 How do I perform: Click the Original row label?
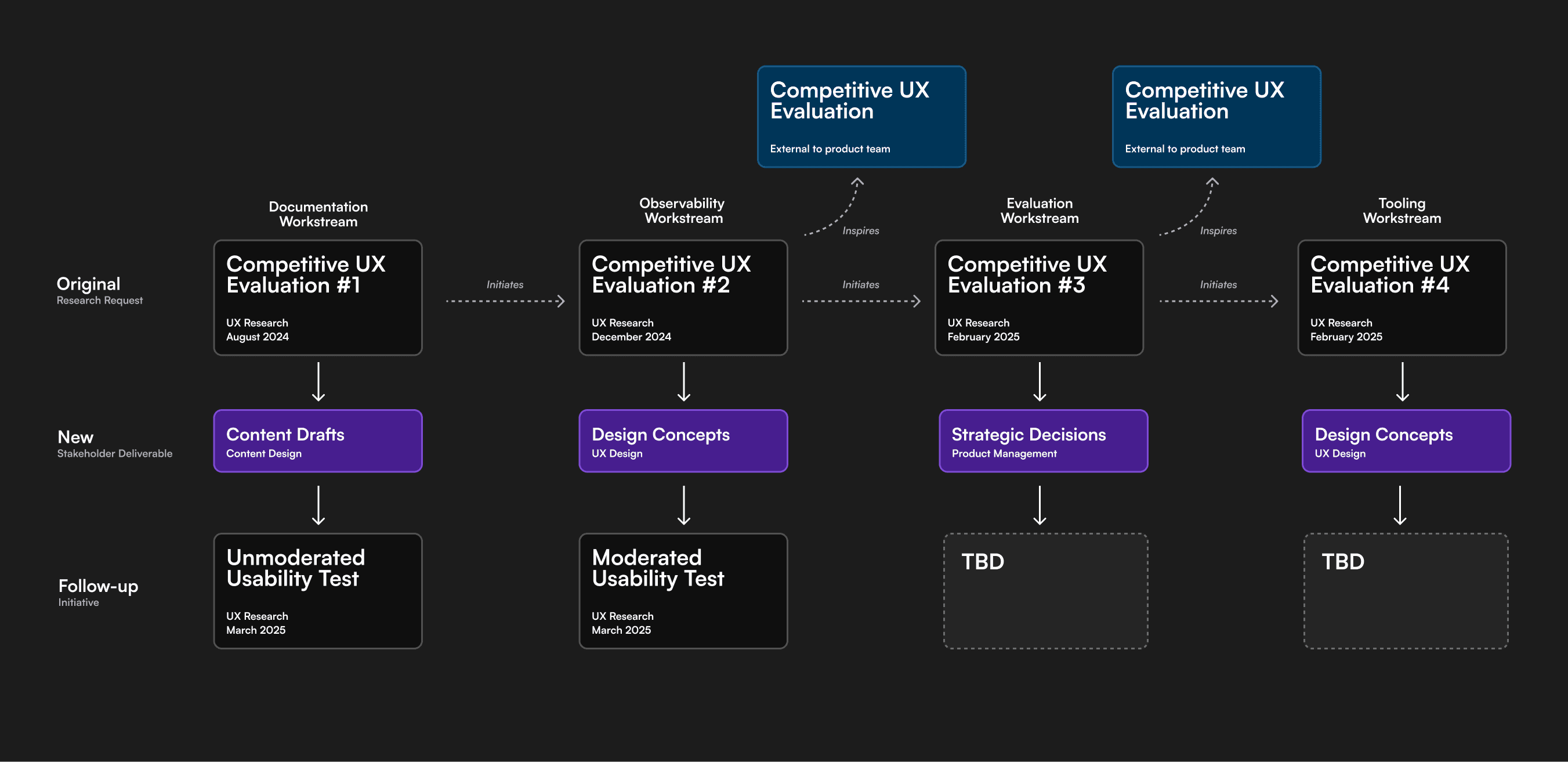coord(88,284)
